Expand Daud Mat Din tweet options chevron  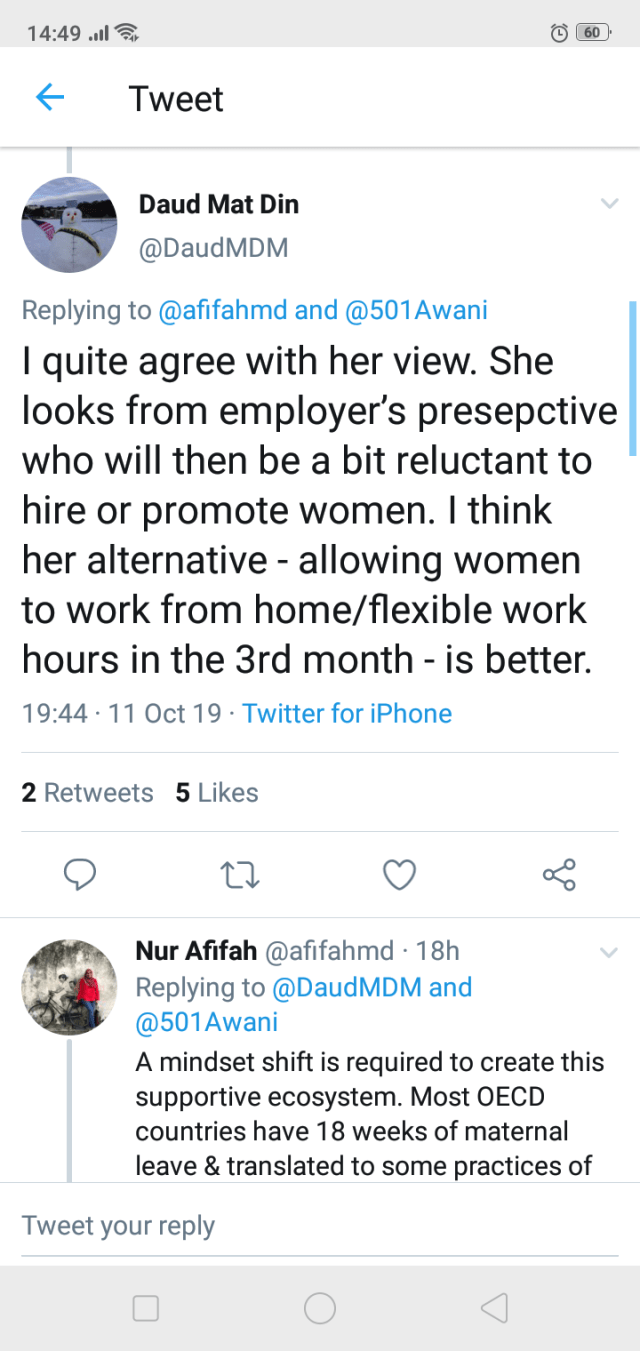coord(609,205)
